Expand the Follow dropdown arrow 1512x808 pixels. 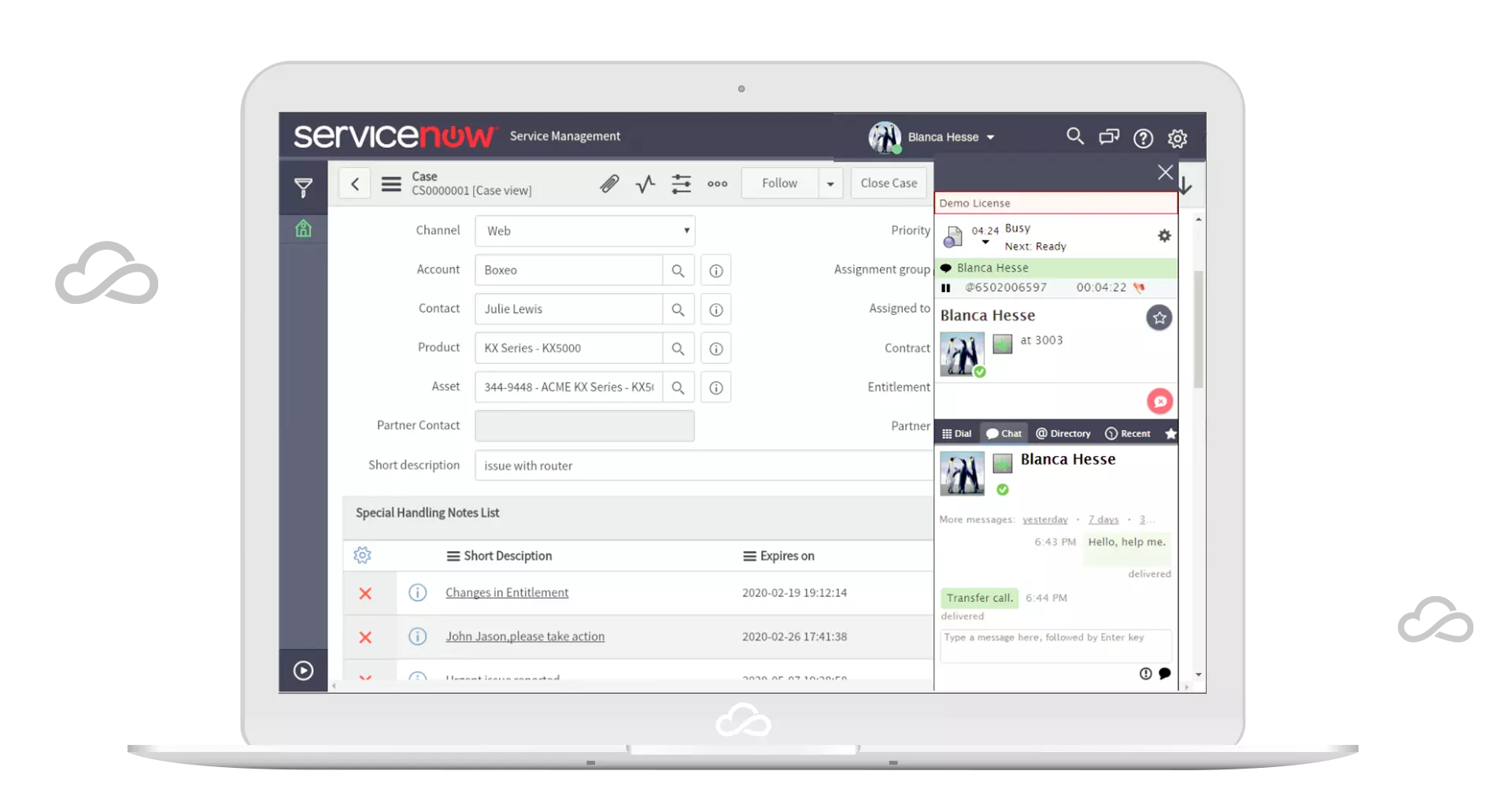point(830,183)
